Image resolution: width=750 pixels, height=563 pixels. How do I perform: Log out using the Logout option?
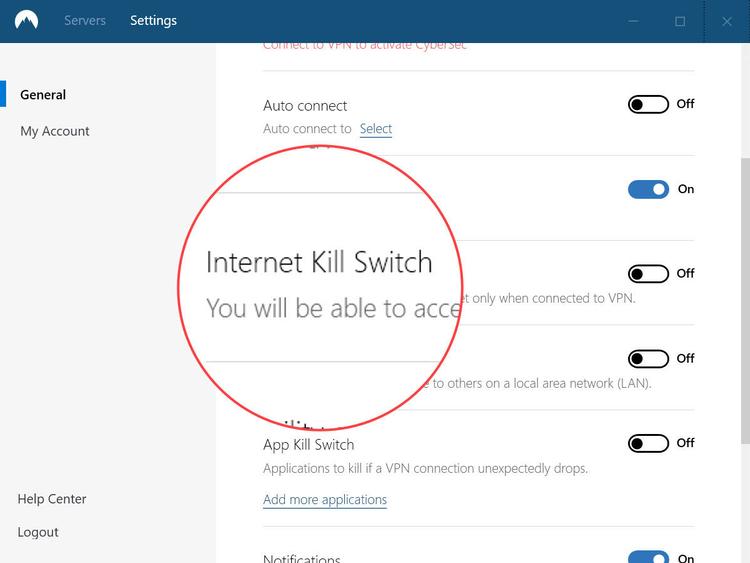pos(38,532)
